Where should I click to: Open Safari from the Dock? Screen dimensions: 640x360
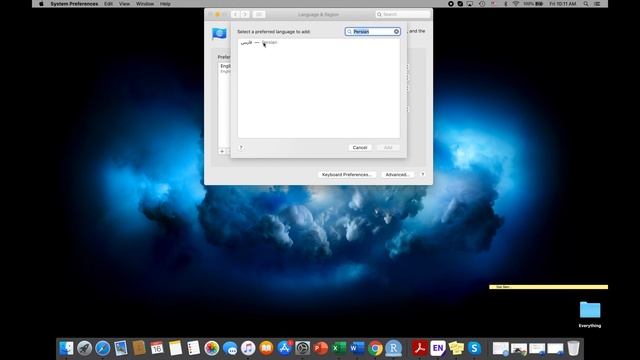(102, 348)
